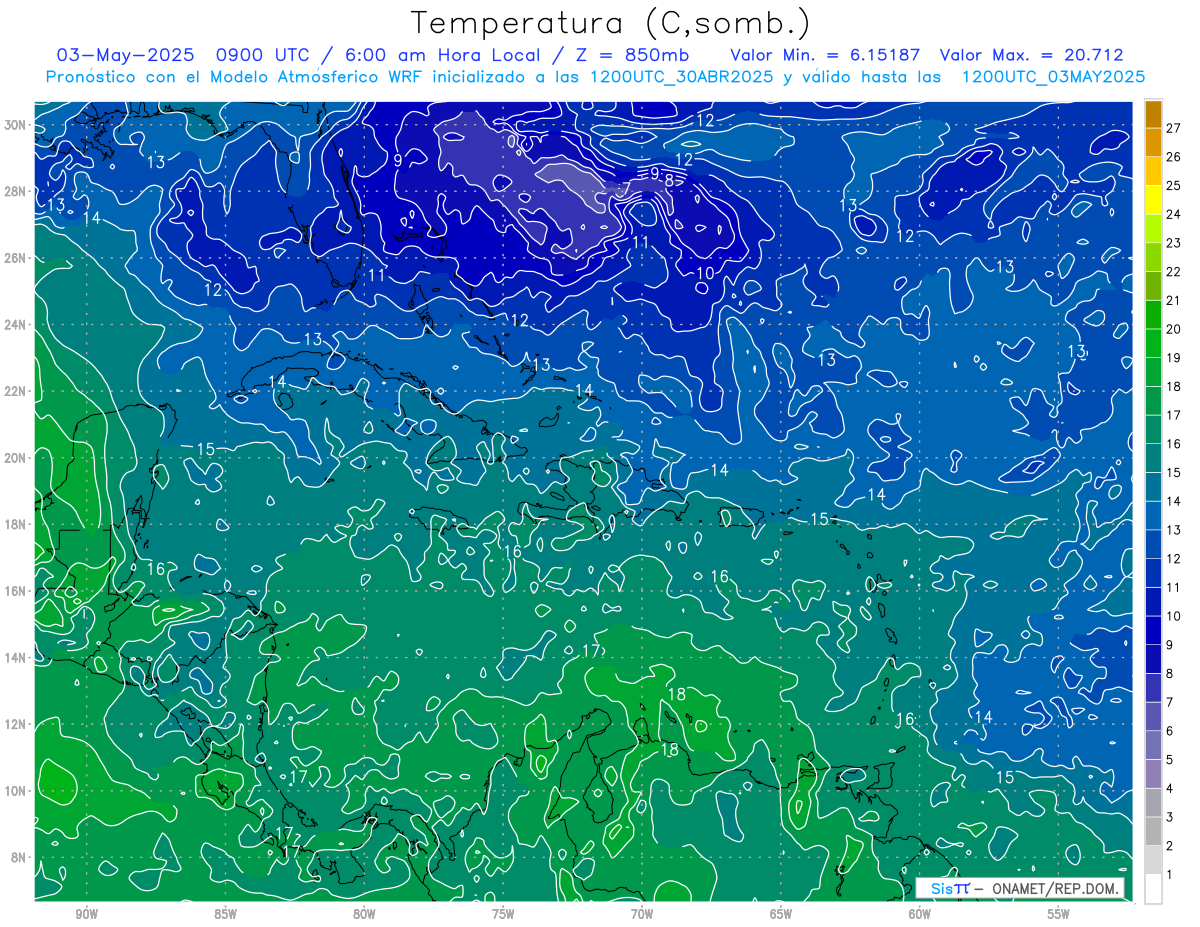1200x927 pixels.
Task: Click the 70W longitude axis label
Action: click(x=642, y=914)
